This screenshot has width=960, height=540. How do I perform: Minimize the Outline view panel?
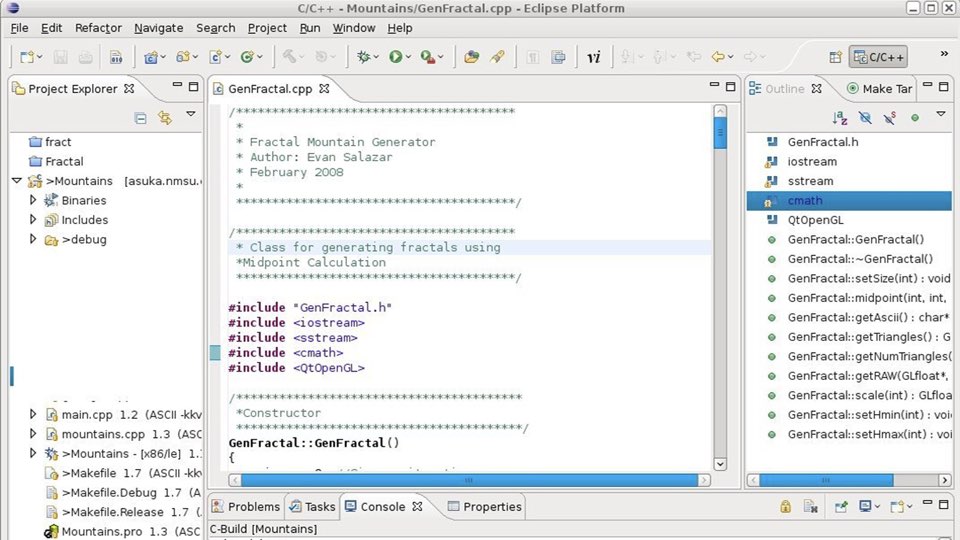click(x=928, y=85)
